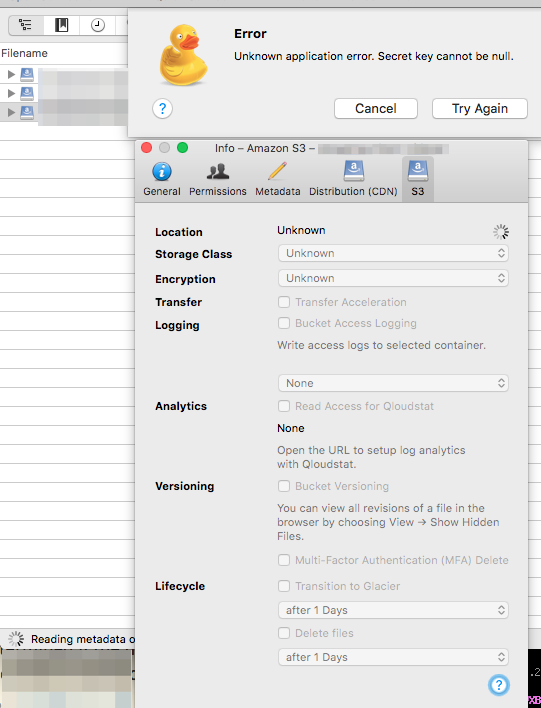Screen dimensions: 541x708
Task: Open the Metadata tab
Action: (277, 179)
